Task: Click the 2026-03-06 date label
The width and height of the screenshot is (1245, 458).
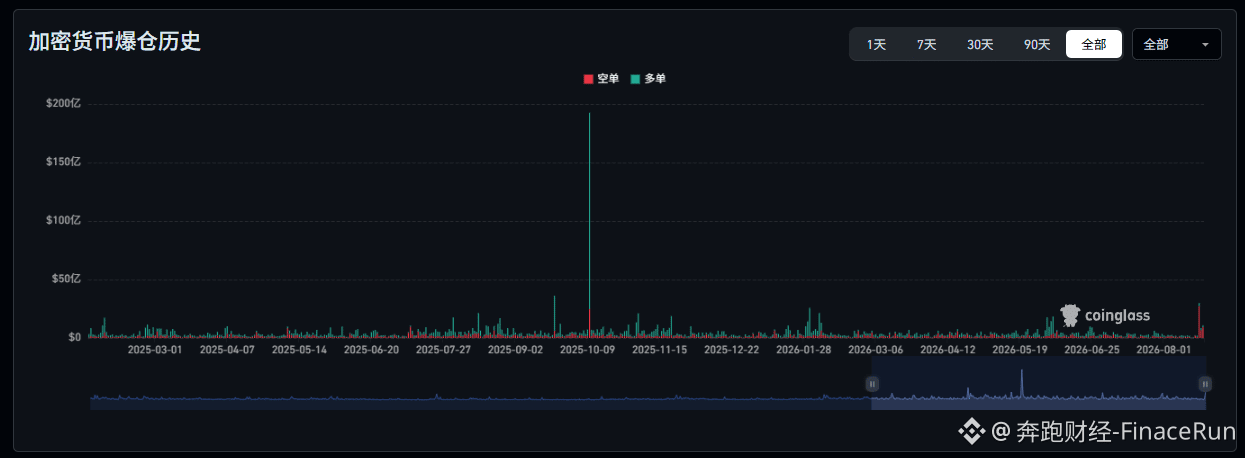Action: click(x=875, y=350)
